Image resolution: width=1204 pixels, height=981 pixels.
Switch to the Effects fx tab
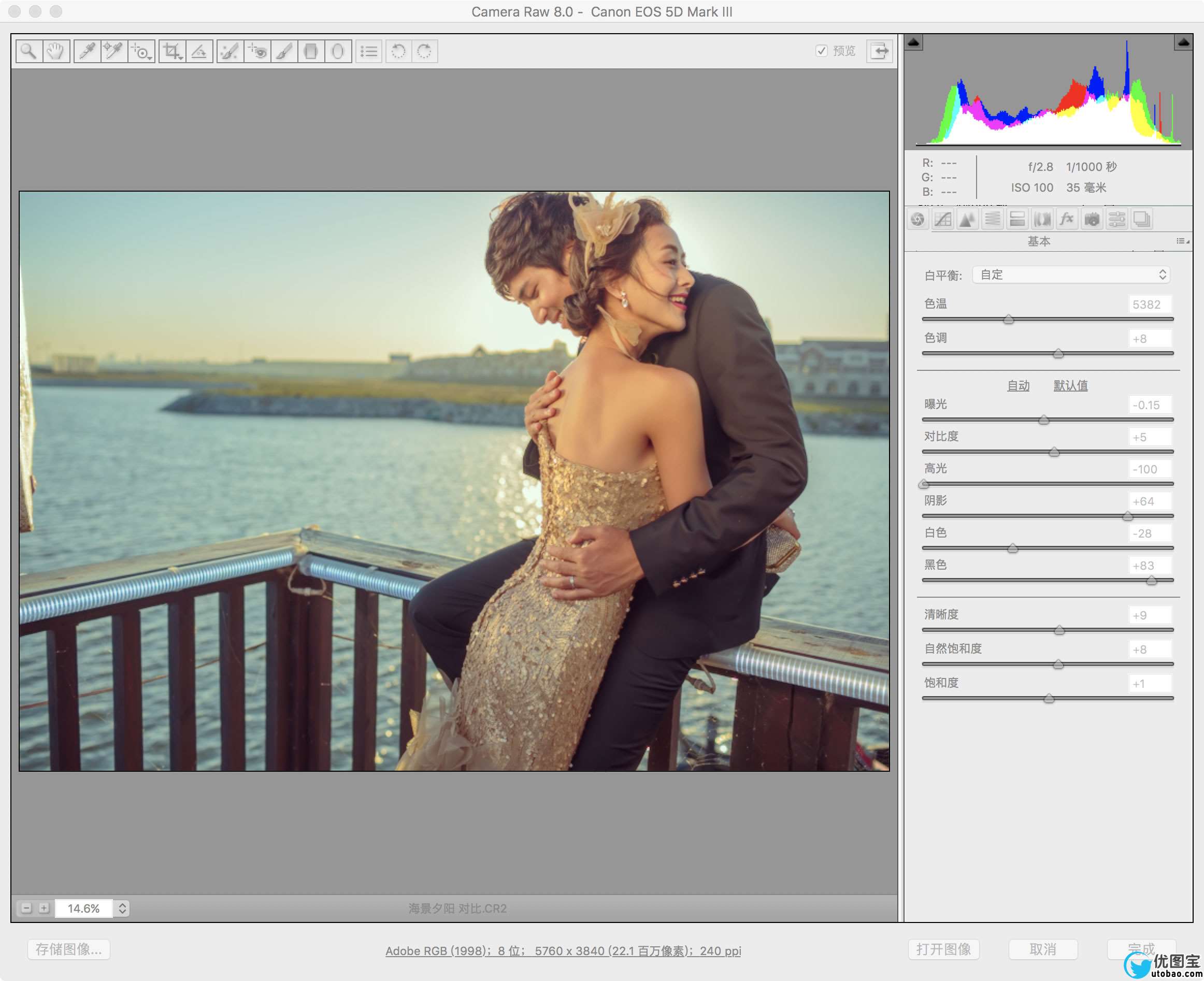pyautogui.click(x=1067, y=219)
